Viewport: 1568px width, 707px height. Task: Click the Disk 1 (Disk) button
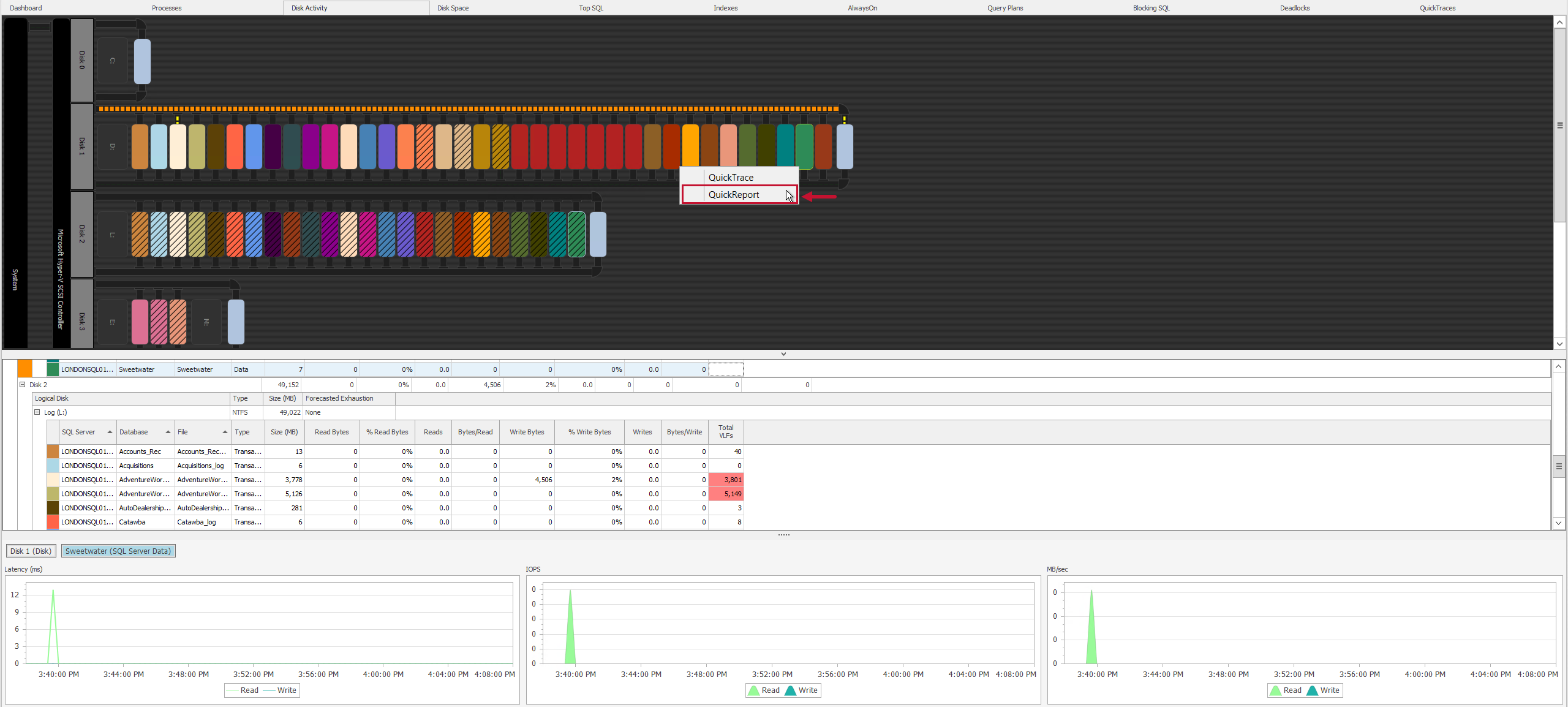coord(31,551)
